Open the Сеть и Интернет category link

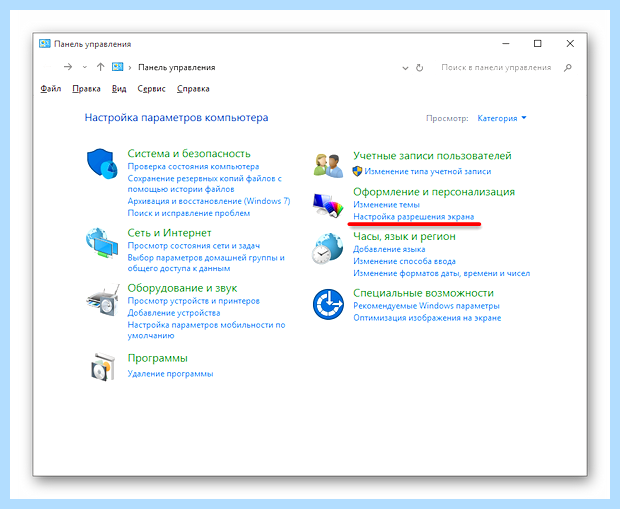click(x=169, y=233)
